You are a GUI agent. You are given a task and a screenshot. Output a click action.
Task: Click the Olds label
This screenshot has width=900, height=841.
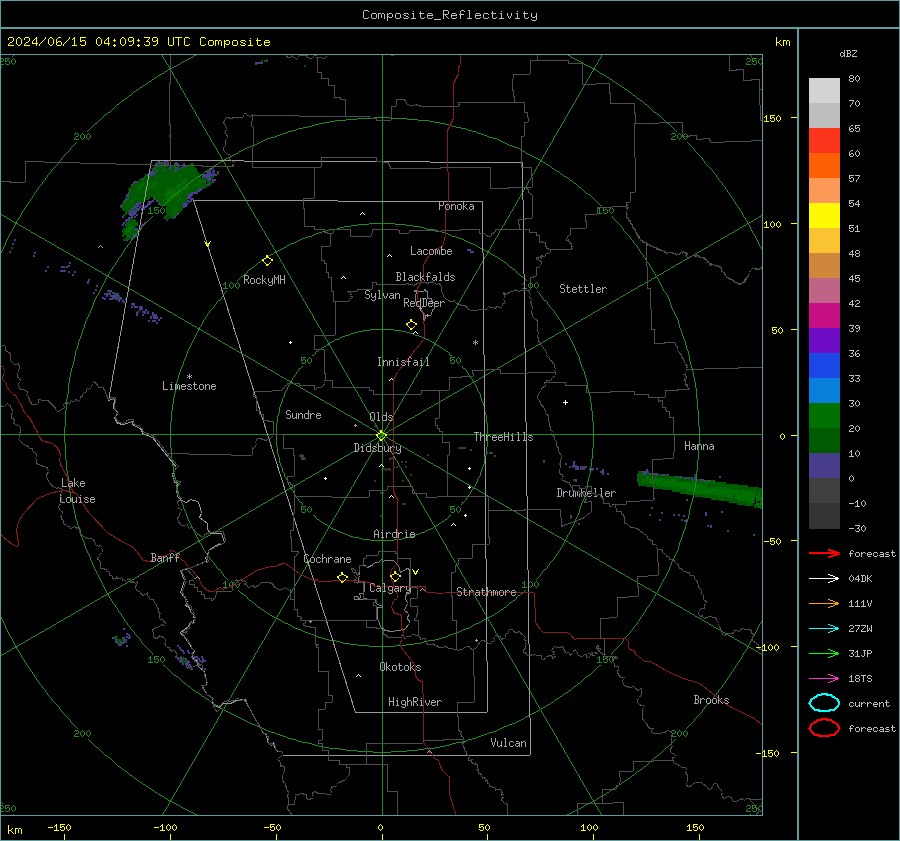[x=381, y=417]
